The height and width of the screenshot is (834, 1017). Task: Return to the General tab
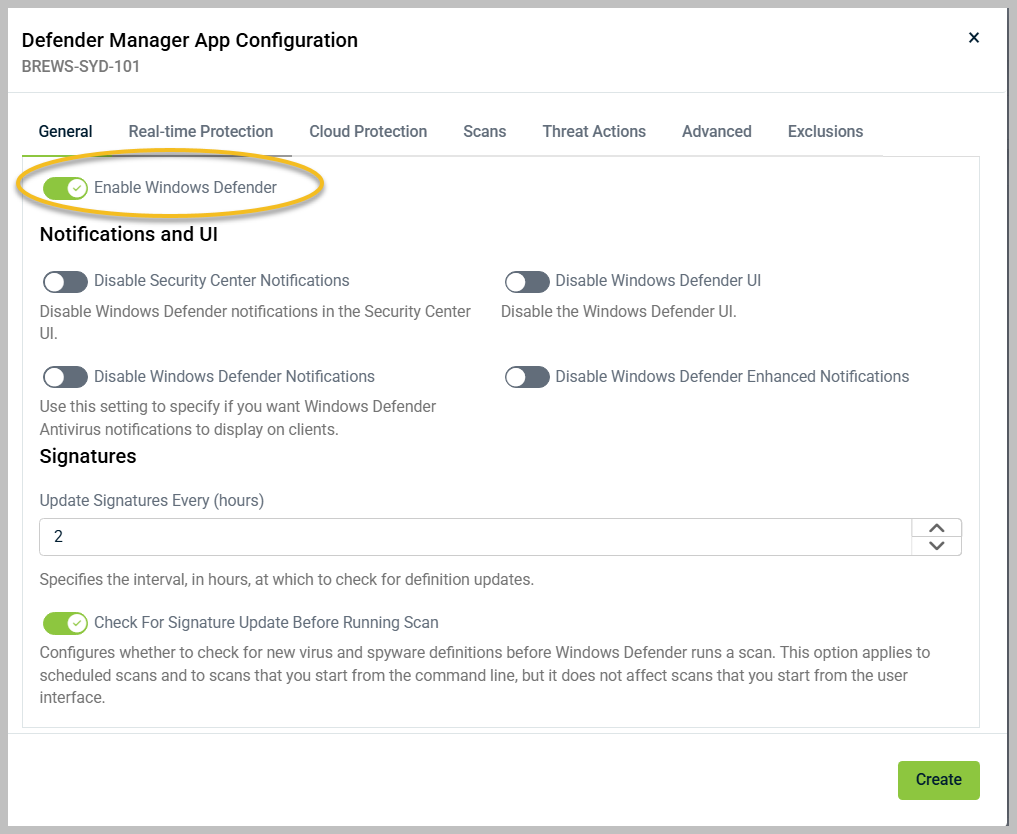pos(65,131)
